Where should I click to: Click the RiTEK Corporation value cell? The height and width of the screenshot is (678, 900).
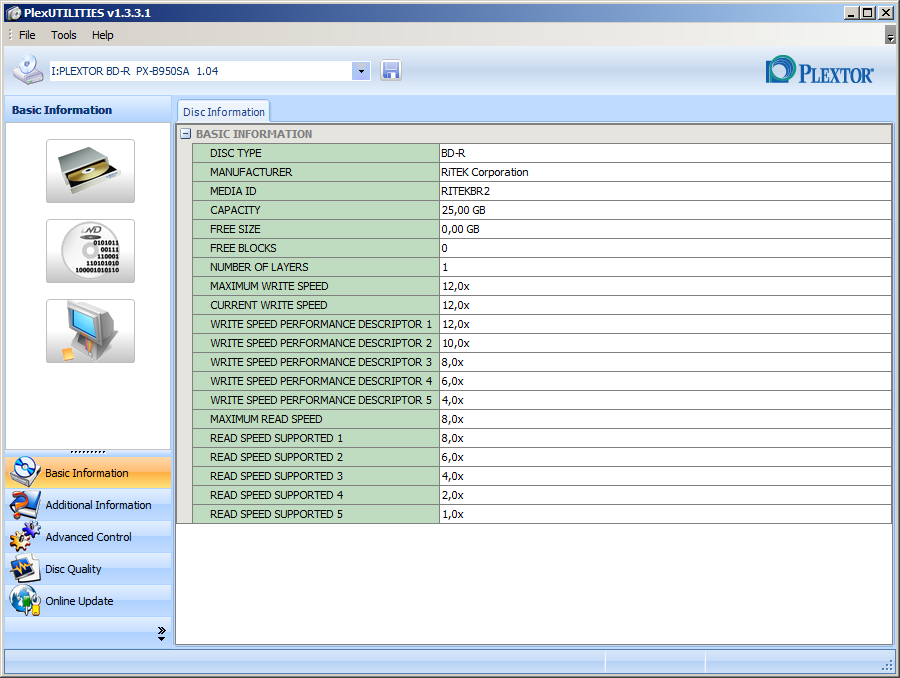665,172
